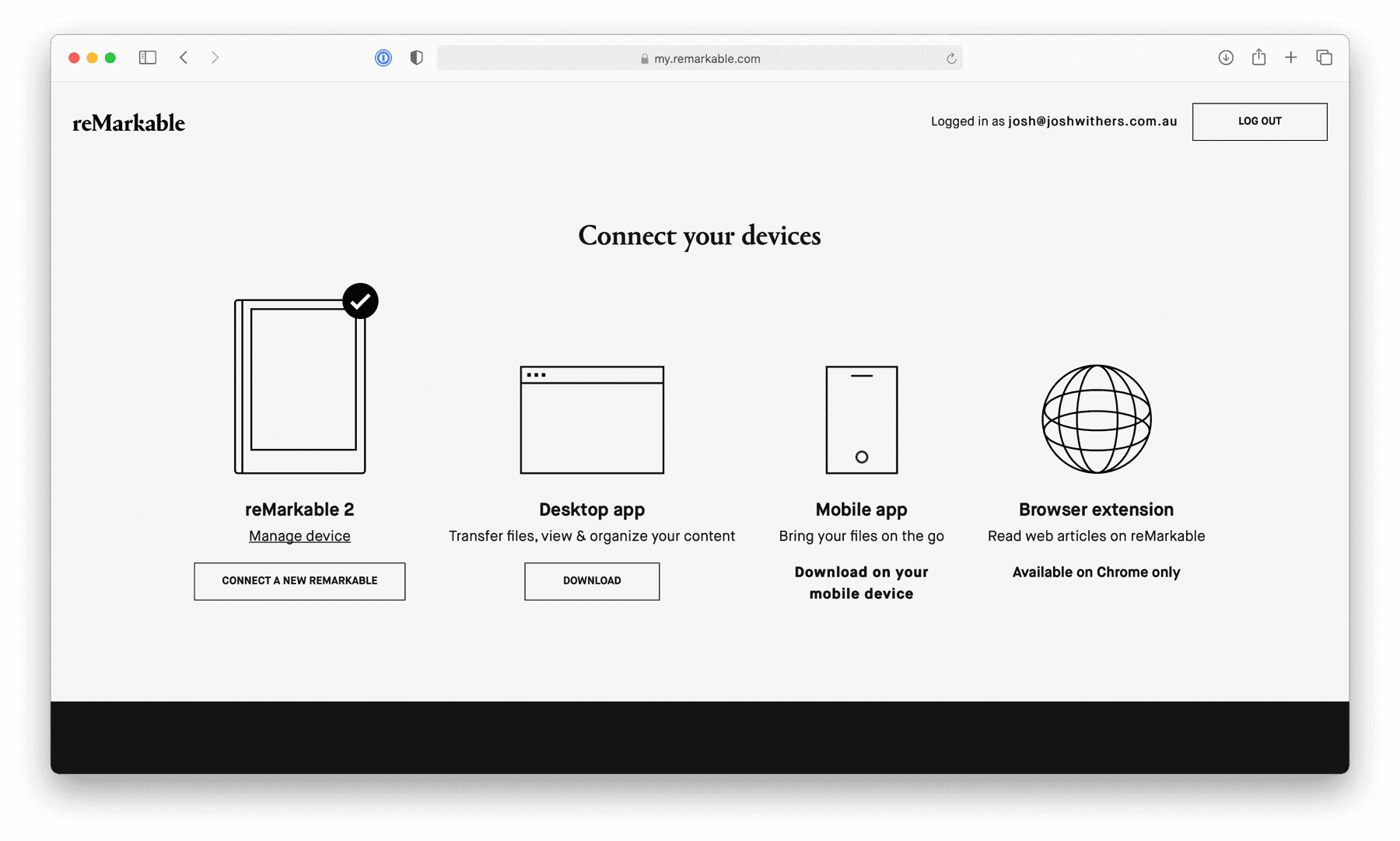Show the tab overview
Screen dimensions: 1400x841
coord(1324,58)
